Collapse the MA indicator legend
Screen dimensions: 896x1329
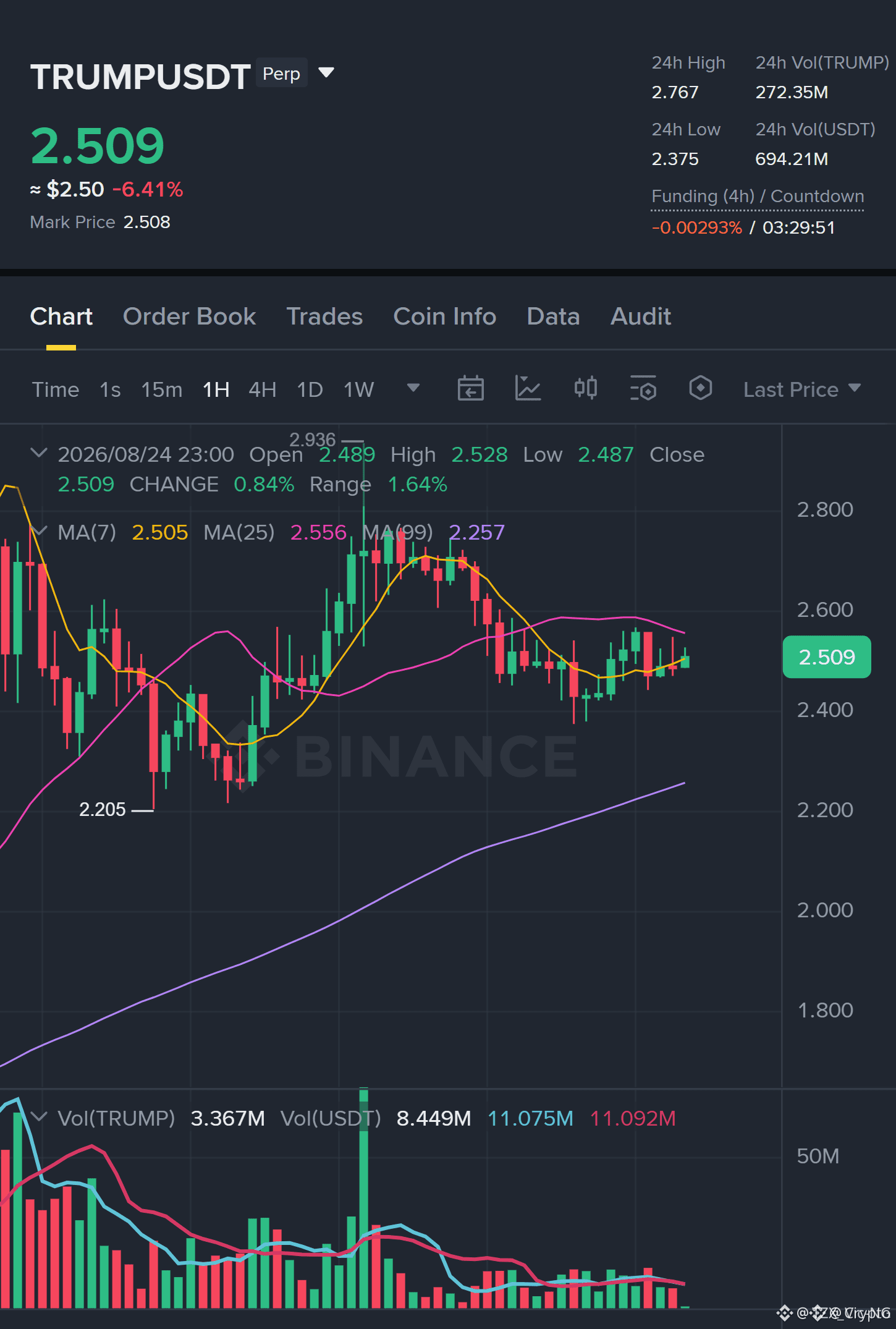(39, 531)
